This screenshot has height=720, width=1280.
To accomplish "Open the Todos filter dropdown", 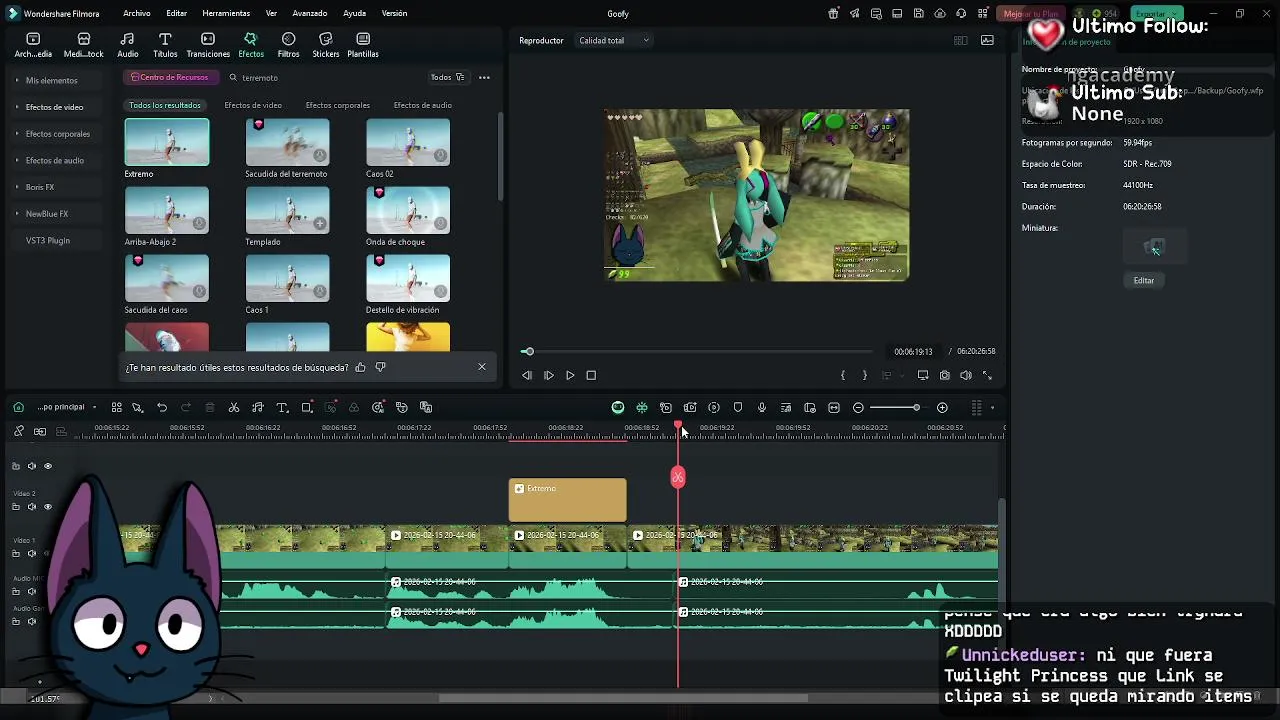I will pyautogui.click(x=447, y=77).
